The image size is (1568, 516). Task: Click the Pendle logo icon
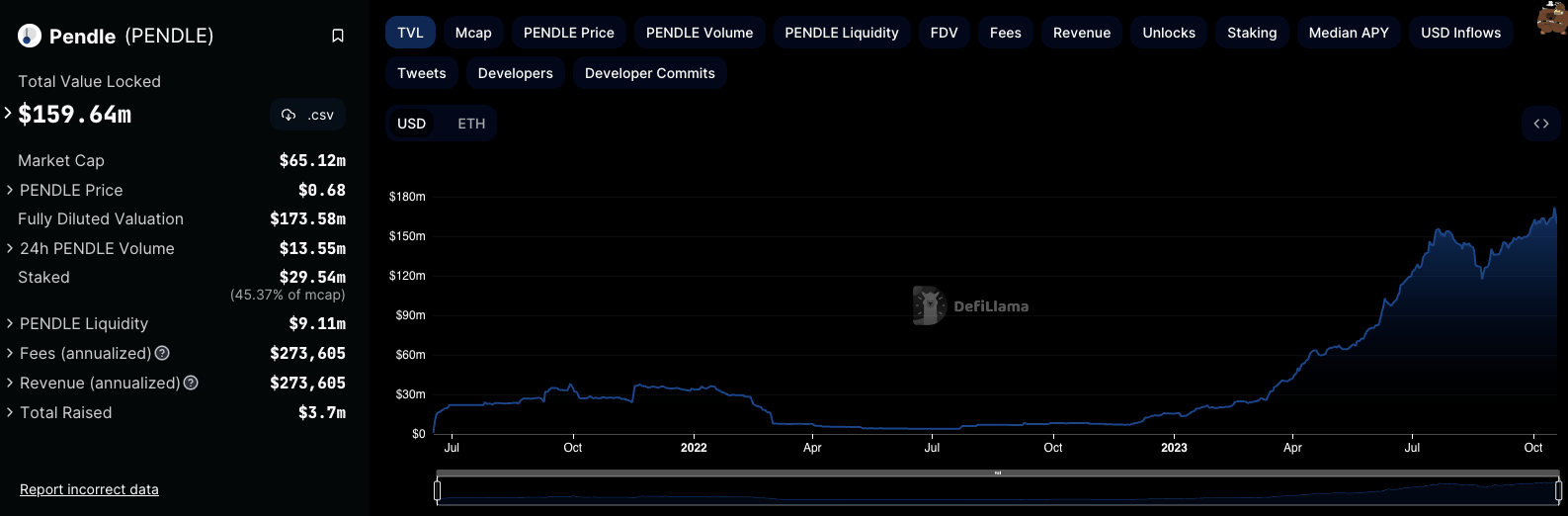30,37
